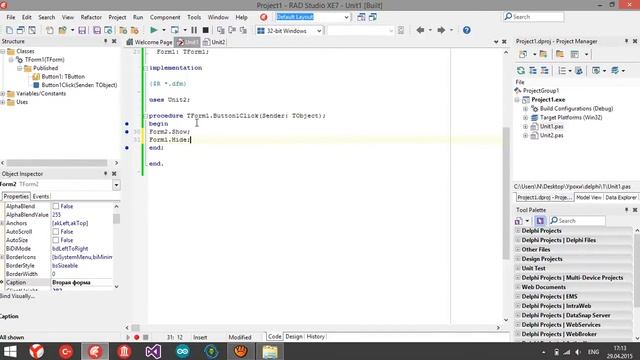Click the Bind Visually... link
This screenshot has width=640, height=360.
point(17,296)
